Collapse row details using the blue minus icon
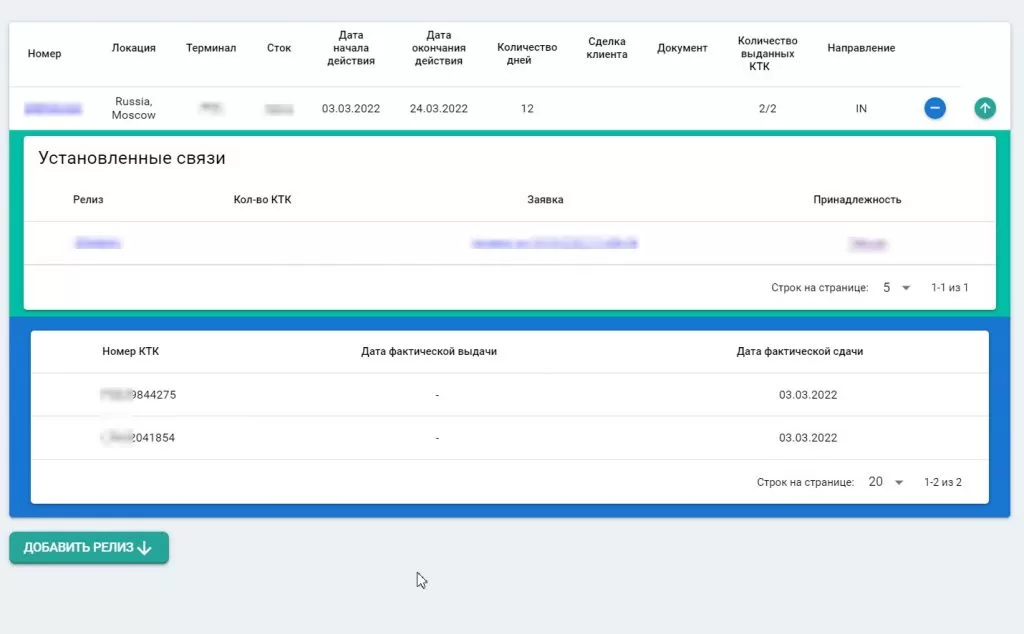1024x634 pixels. pyautogui.click(x=934, y=108)
